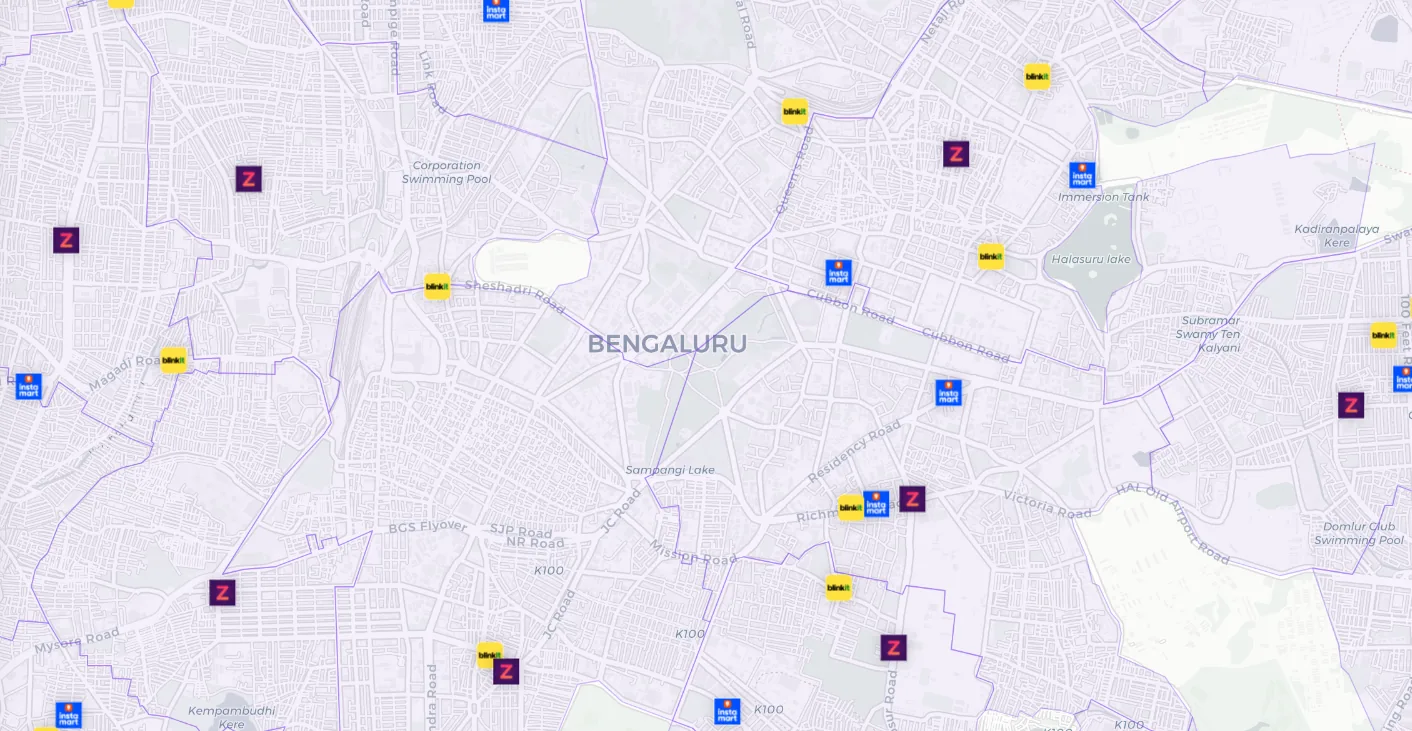Select the Instamart marker left of Magadi Road
The image size is (1412, 731).
click(28, 386)
